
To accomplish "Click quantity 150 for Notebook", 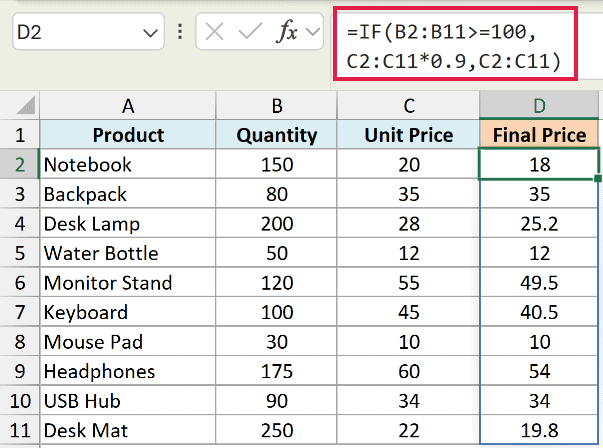I will 277,164.
